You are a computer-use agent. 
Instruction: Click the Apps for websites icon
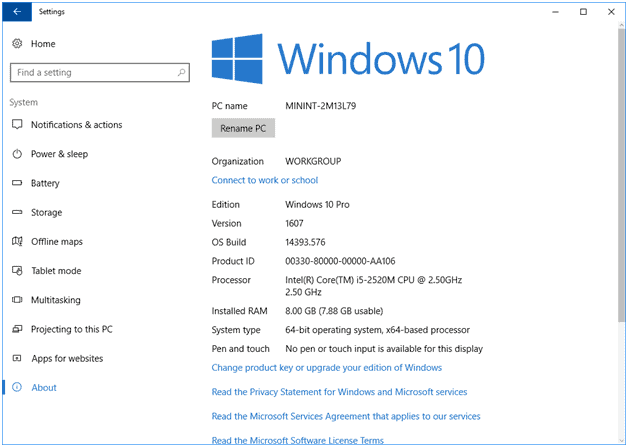[x=17, y=358]
